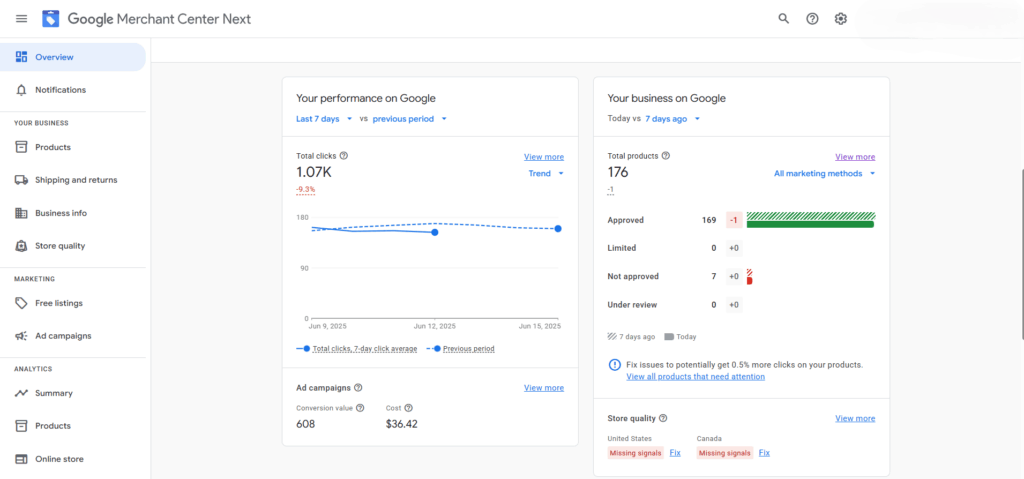This screenshot has width=1024, height=479.
Task: Open the hamburger main menu
Action: [x=22, y=18]
